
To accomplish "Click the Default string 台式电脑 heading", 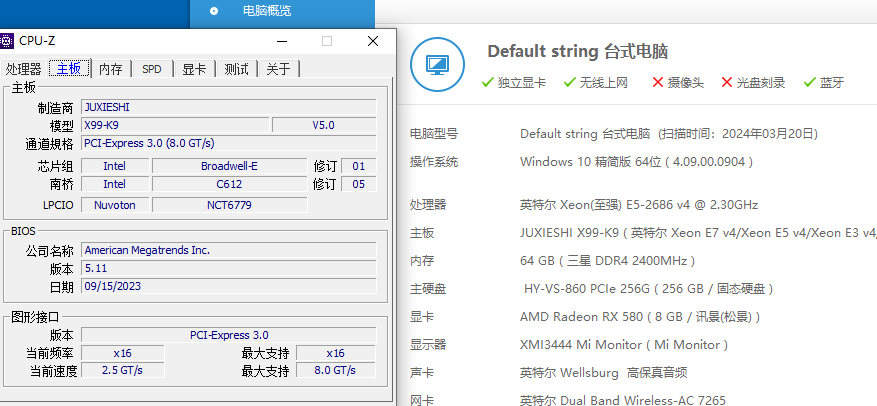I will [578, 51].
